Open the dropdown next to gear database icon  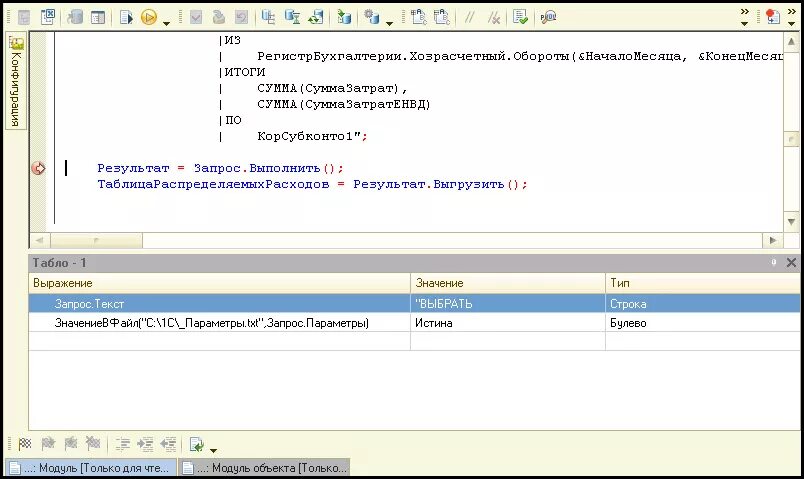[389, 23]
